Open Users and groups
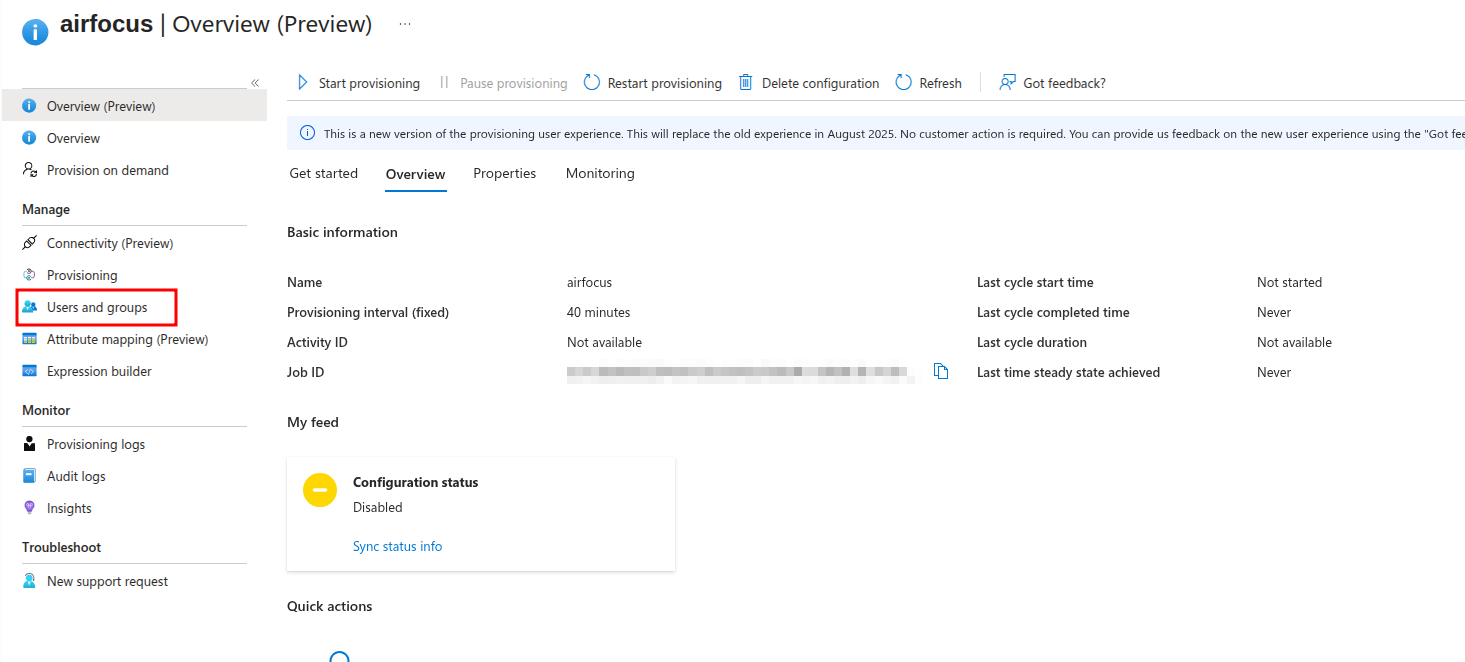The image size is (1465, 662). pos(97,307)
